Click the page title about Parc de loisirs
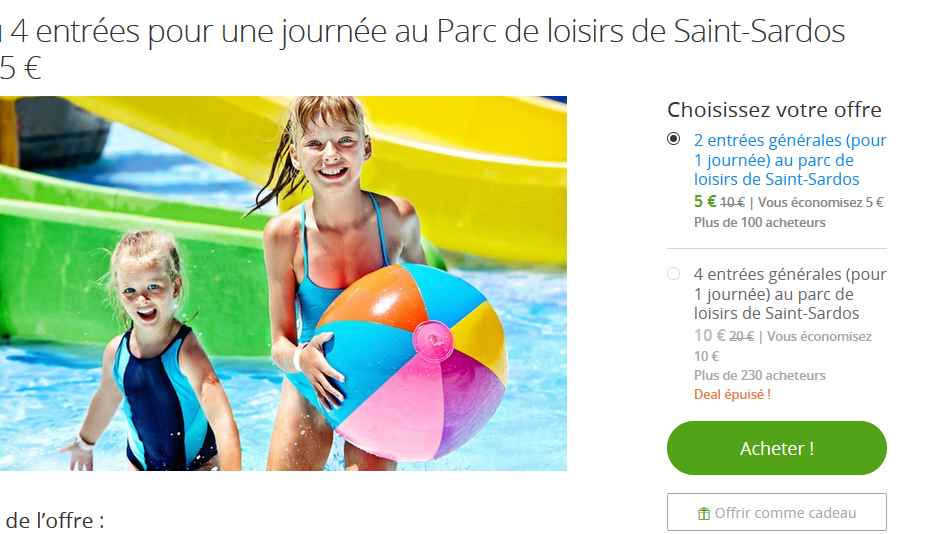This screenshot has width=932, height=534. pyautogui.click(x=423, y=49)
